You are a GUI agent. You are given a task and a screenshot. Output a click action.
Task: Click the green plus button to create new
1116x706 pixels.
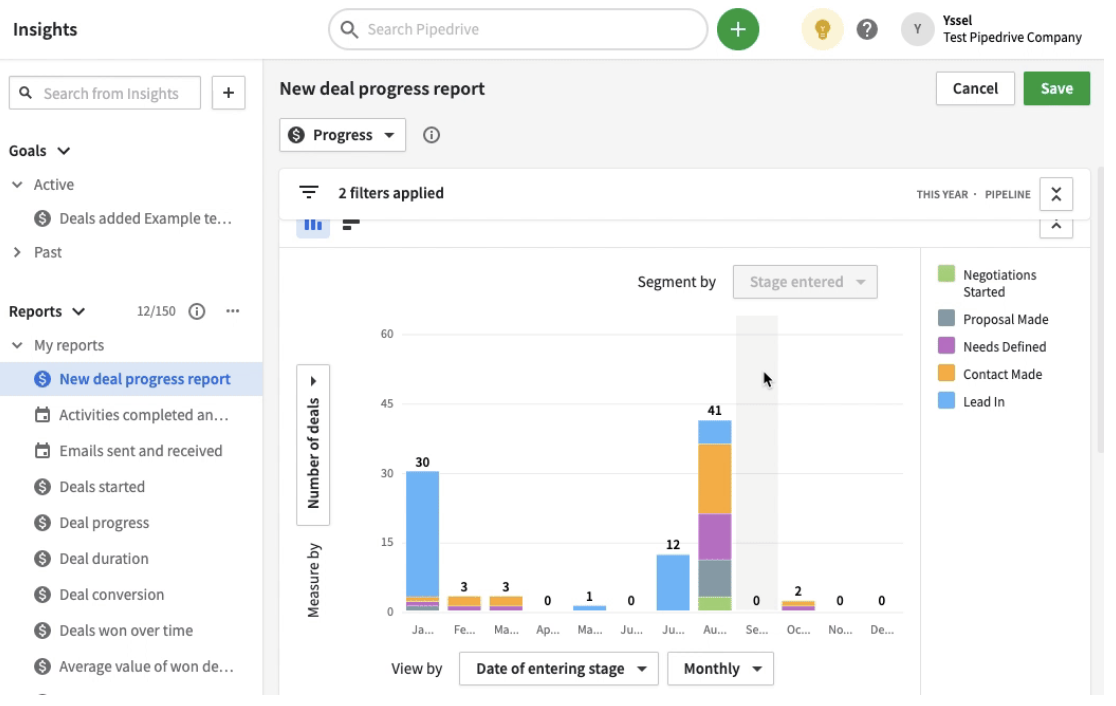pyautogui.click(x=738, y=28)
